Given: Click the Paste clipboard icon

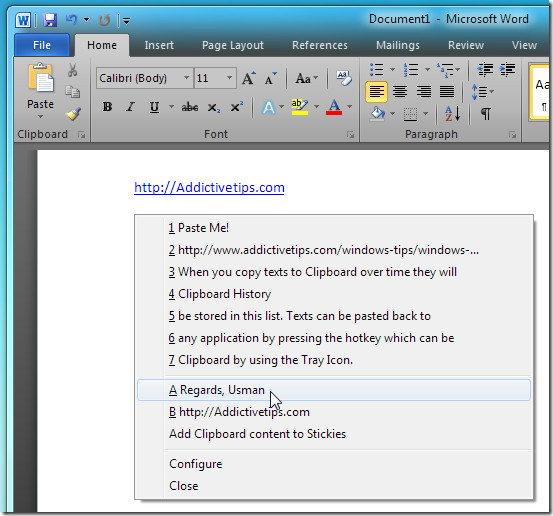Looking at the screenshot, I should (41, 78).
